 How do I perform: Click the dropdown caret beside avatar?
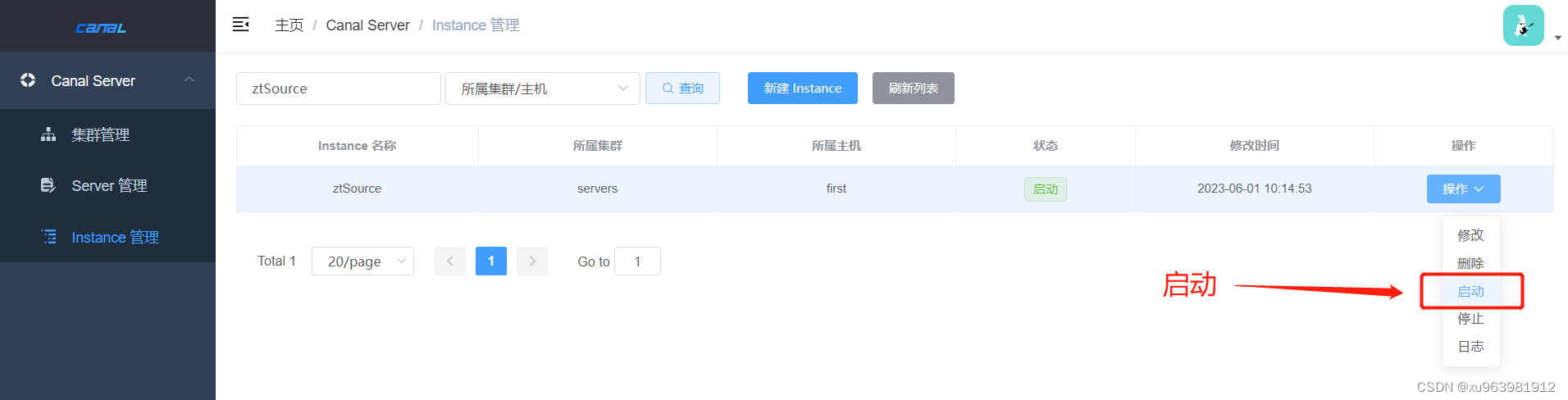pyautogui.click(x=1557, y=38)
